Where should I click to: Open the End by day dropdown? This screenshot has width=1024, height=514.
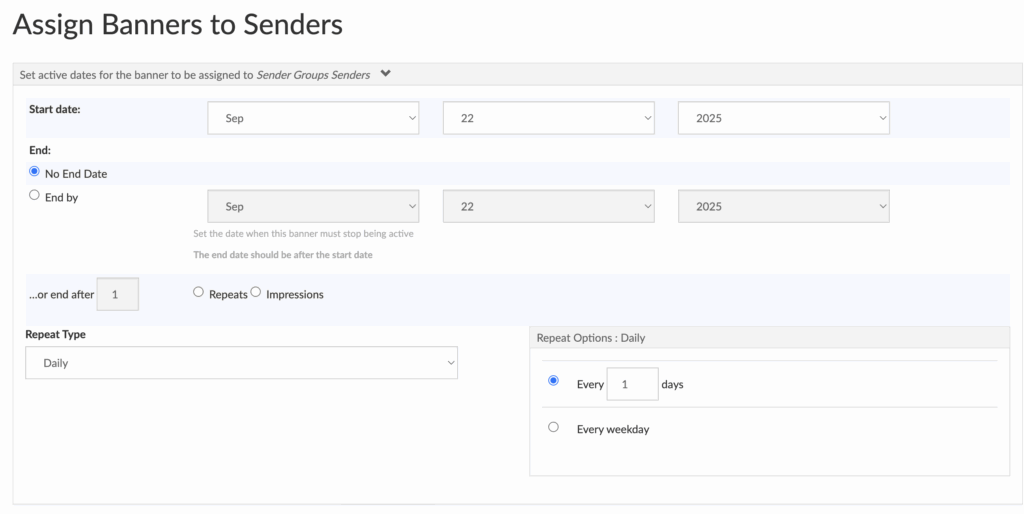[548, 206]
